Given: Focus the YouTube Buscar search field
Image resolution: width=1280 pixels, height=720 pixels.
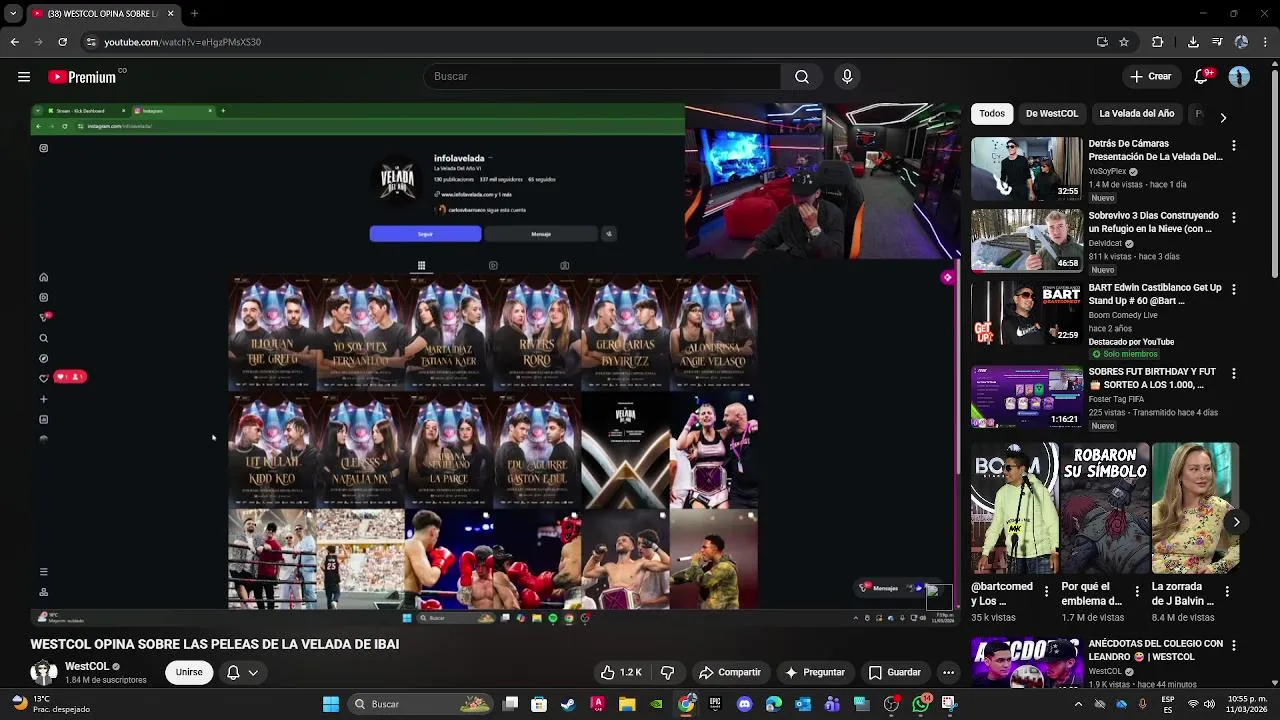Looking at the screenshot, I should pyautogui.click(x=603, y=77).
